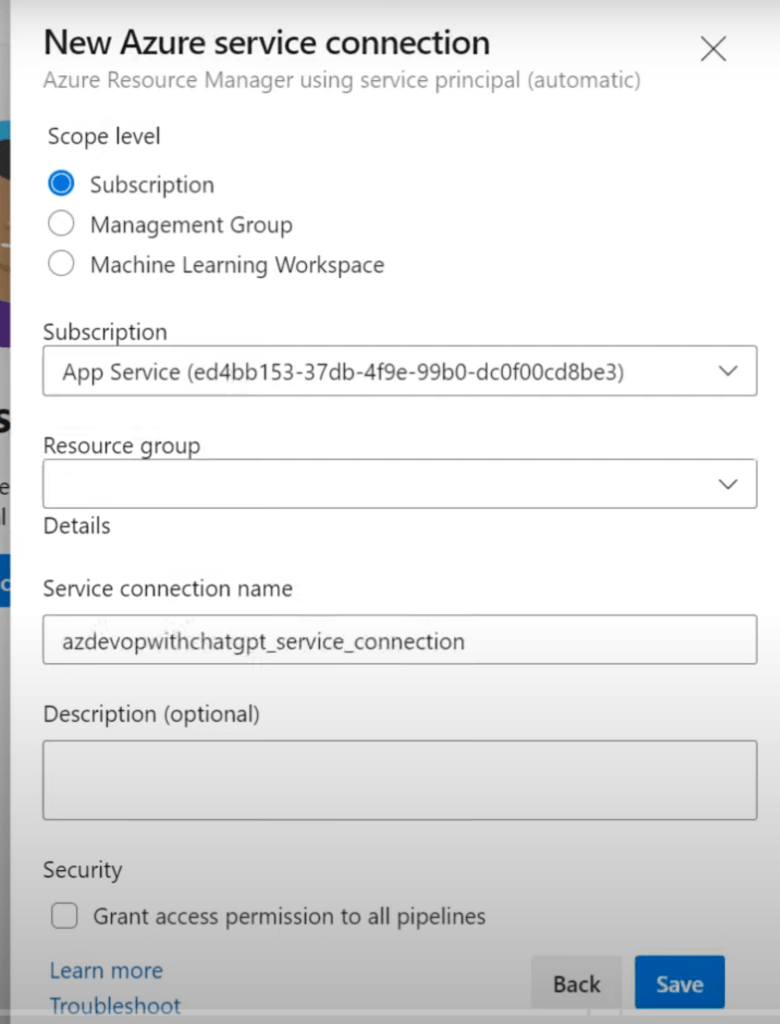The height and width of the screenshot is (1024, 780).
Task: Enable Grant access permission to all pipelines checkbox
Action: pos(65,916)
